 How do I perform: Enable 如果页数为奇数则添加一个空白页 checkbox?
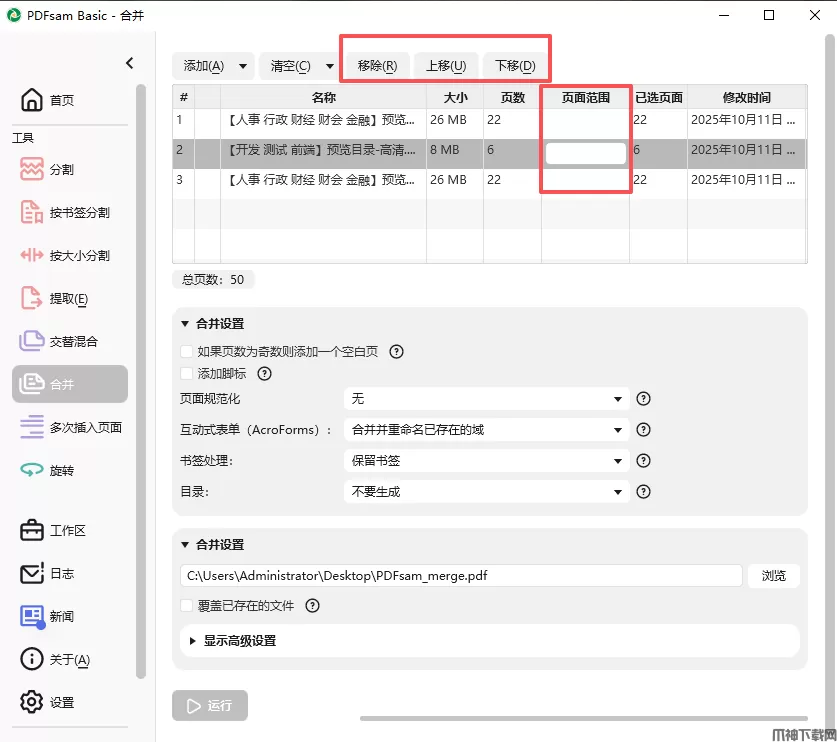pyautogui.click(x=187, y=351)
